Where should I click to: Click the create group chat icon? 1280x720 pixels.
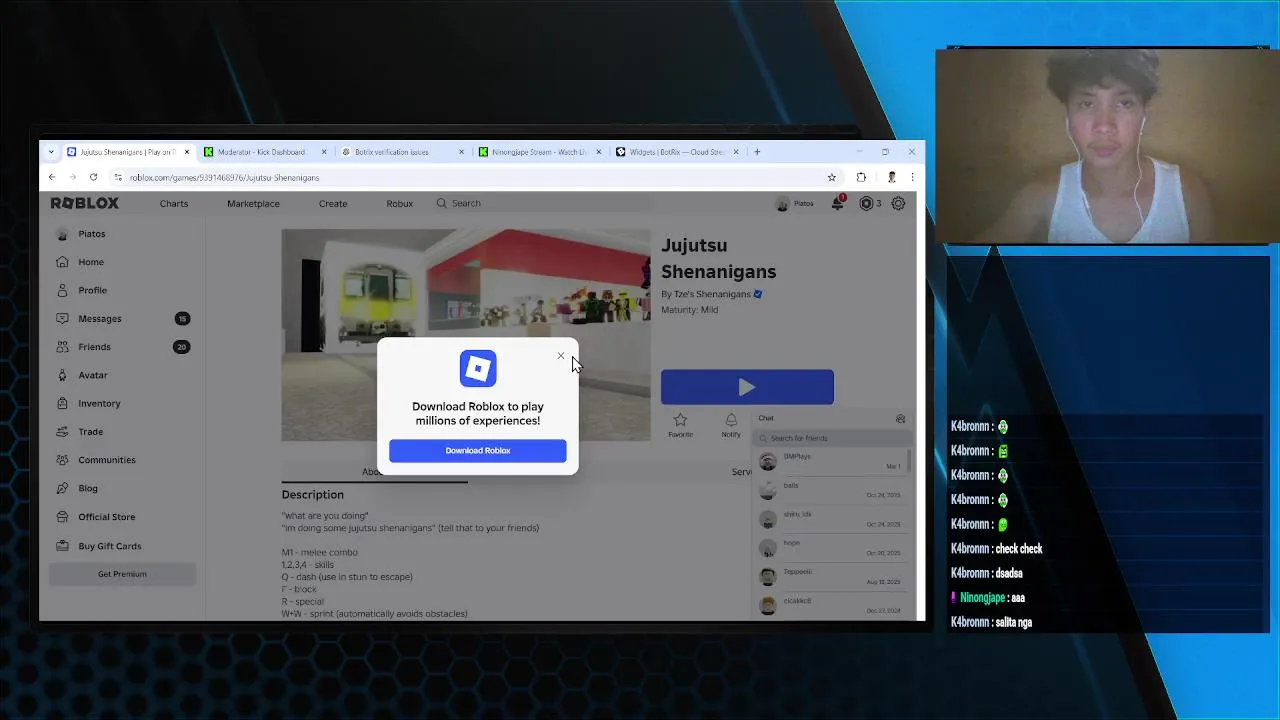coord(900,419)
